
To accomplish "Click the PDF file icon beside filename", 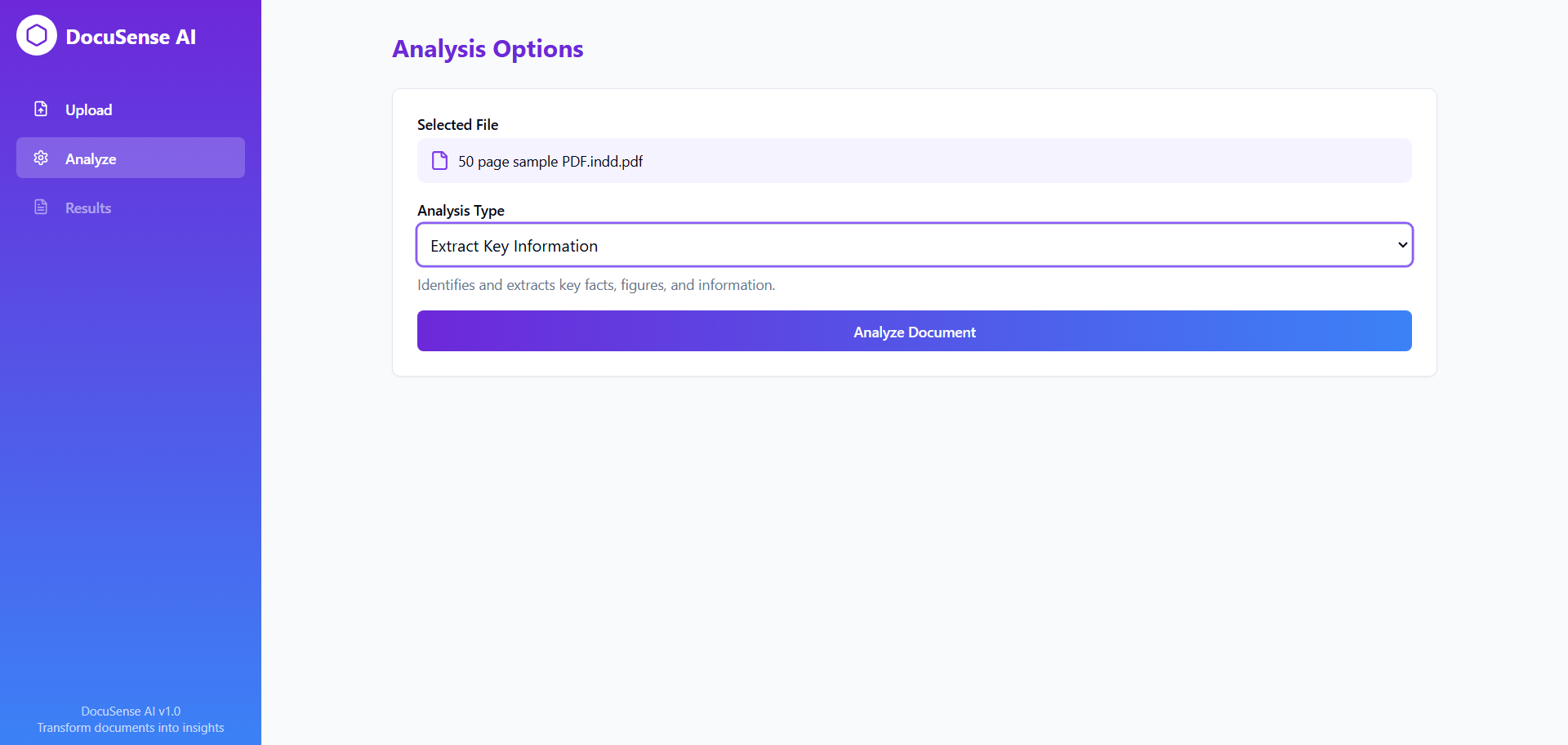I will [439, 160].
